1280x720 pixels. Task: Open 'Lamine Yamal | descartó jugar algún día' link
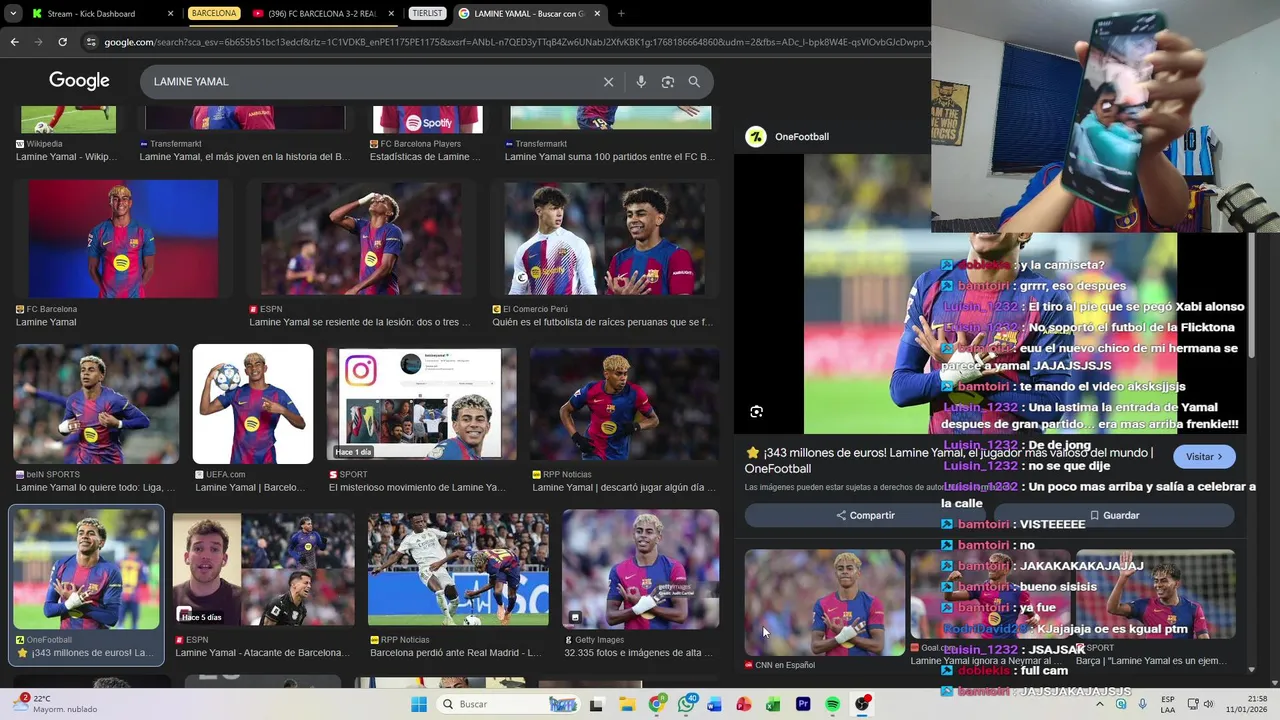click(x=624, y=488)
